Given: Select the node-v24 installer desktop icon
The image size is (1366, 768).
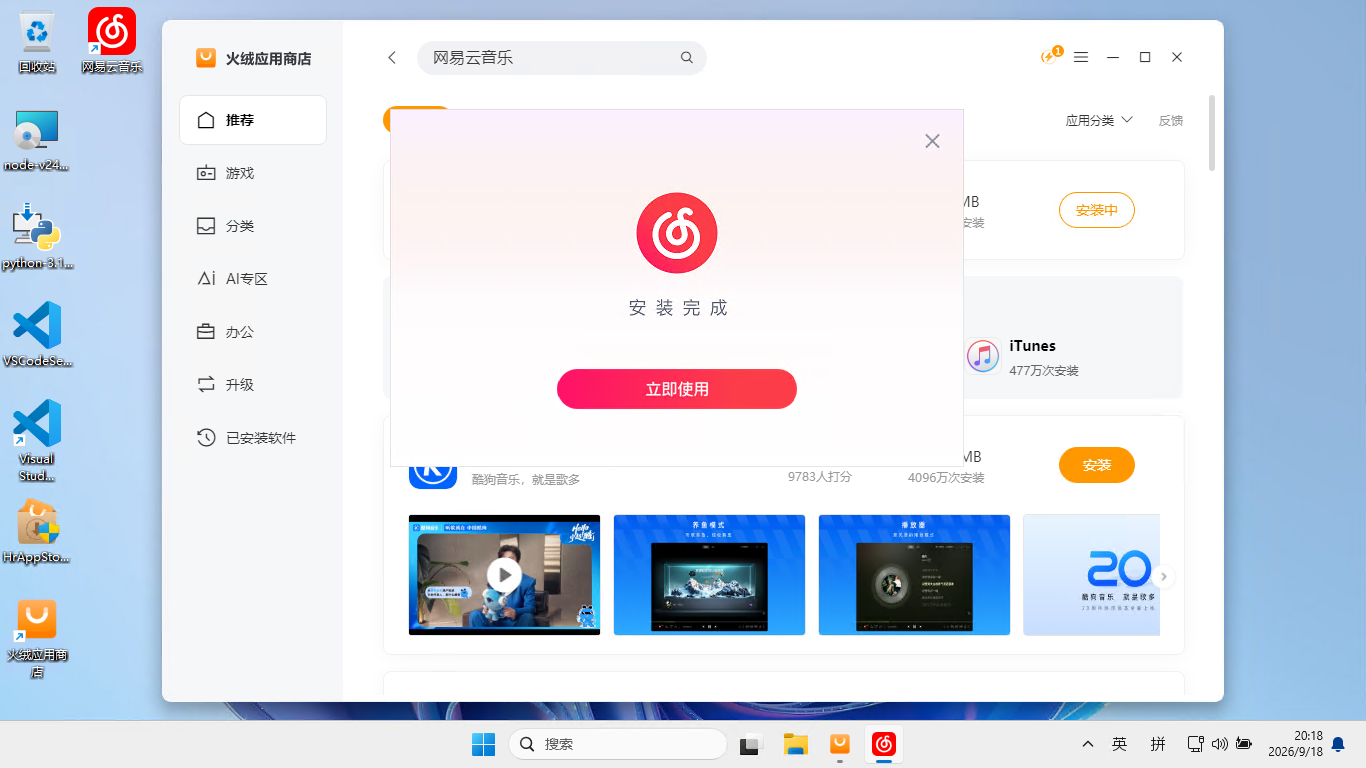Looking at the screenshot, I should coord(37,140).
